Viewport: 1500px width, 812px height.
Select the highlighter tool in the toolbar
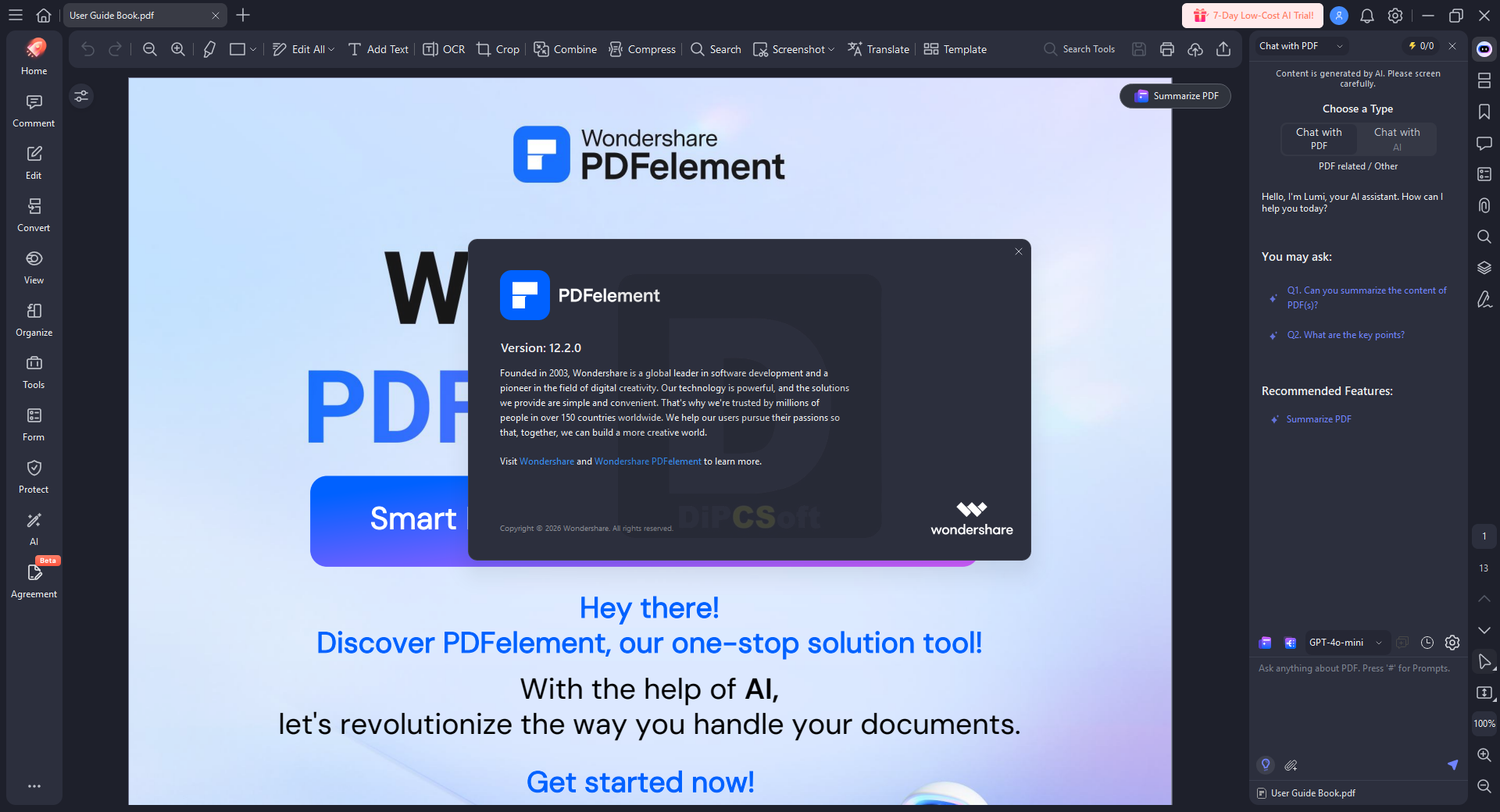coord(209,49)
